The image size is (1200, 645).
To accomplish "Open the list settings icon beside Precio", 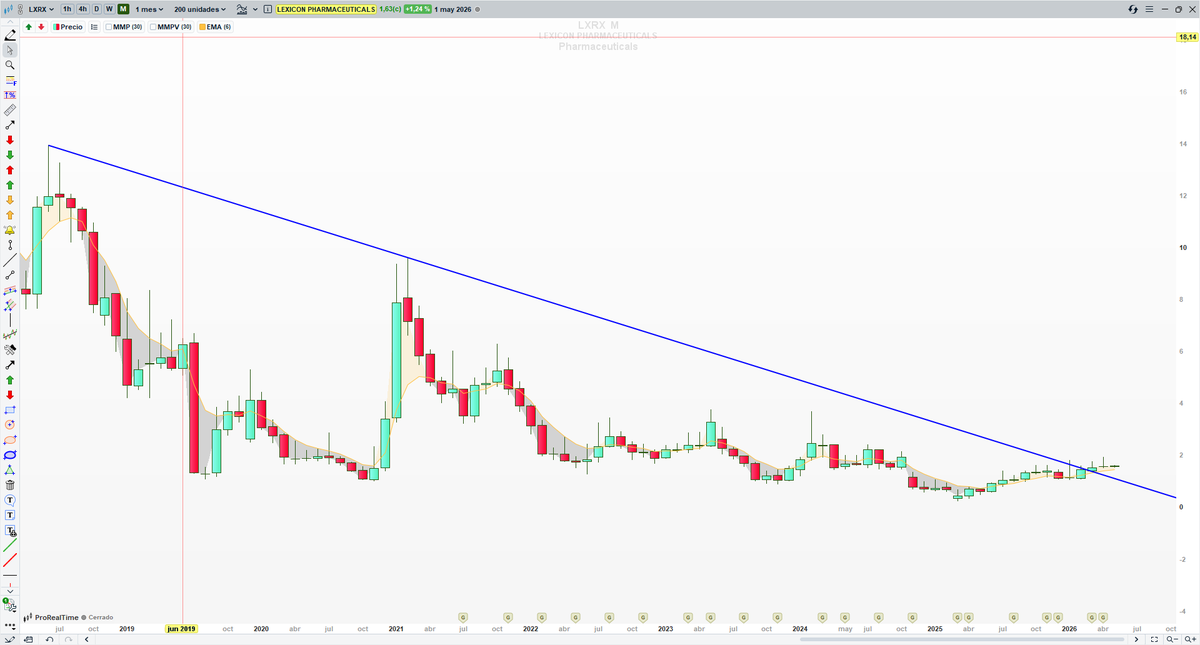I will 94,27.
